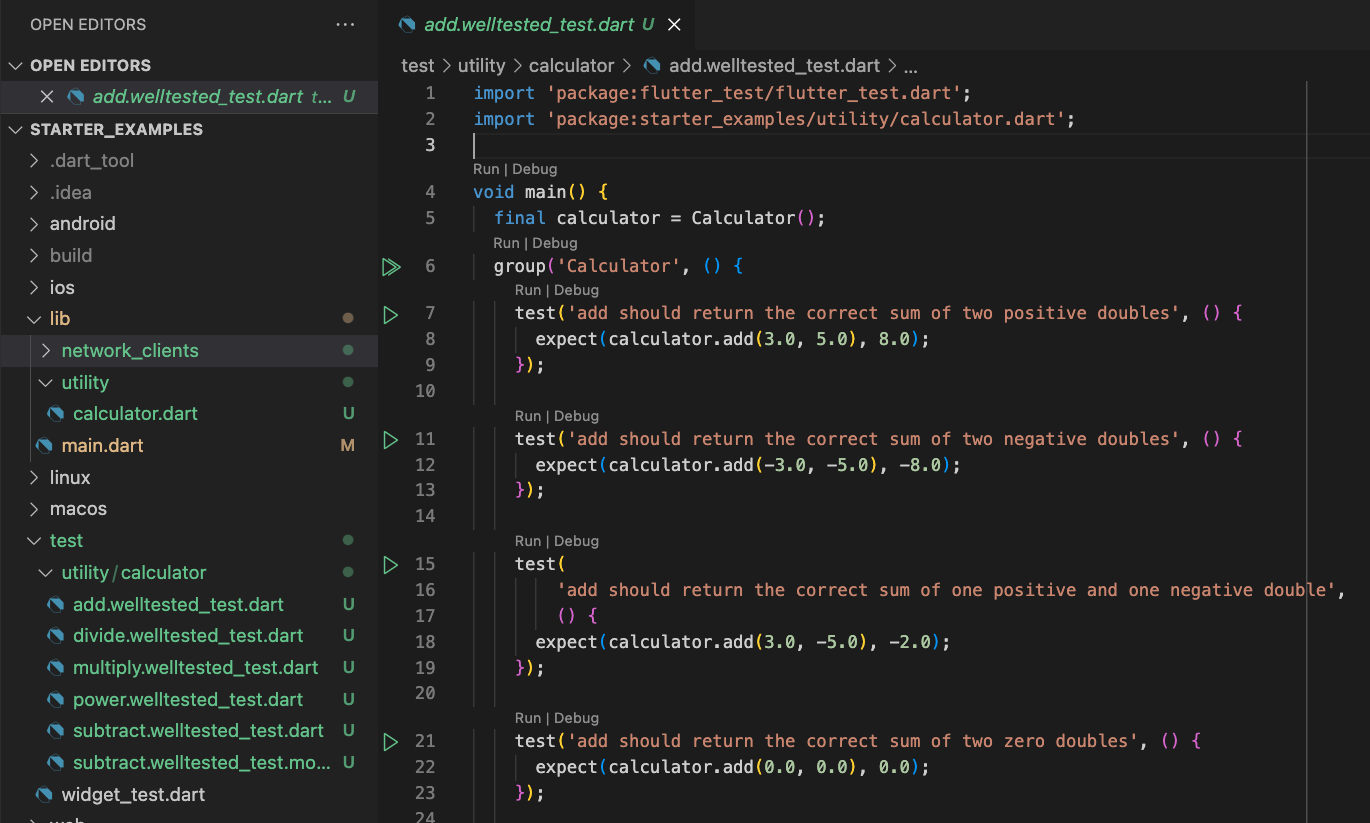
Task: Expand the network_clients folder
Action: click(46, 351)
